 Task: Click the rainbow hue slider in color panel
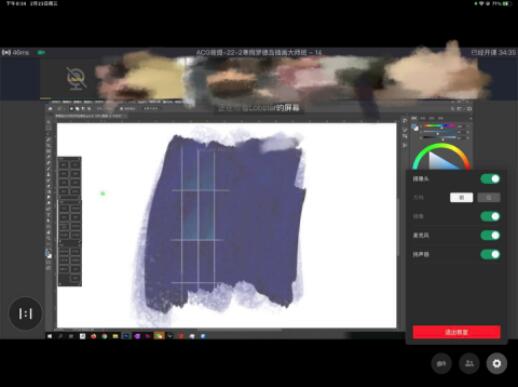click(439, 126)
